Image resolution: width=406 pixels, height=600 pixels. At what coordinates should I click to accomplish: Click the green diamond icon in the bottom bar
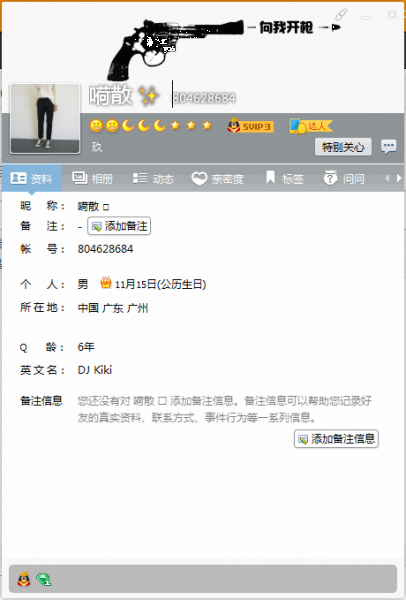tap(44, 579)
